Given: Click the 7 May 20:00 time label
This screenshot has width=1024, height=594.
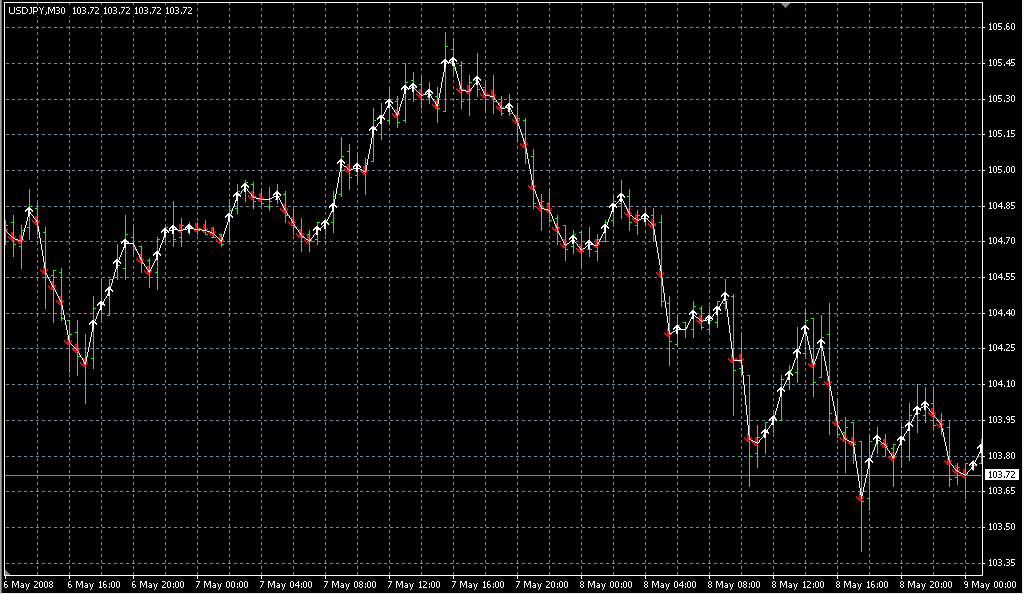Looking at the screenshot, I should (542, 584).
